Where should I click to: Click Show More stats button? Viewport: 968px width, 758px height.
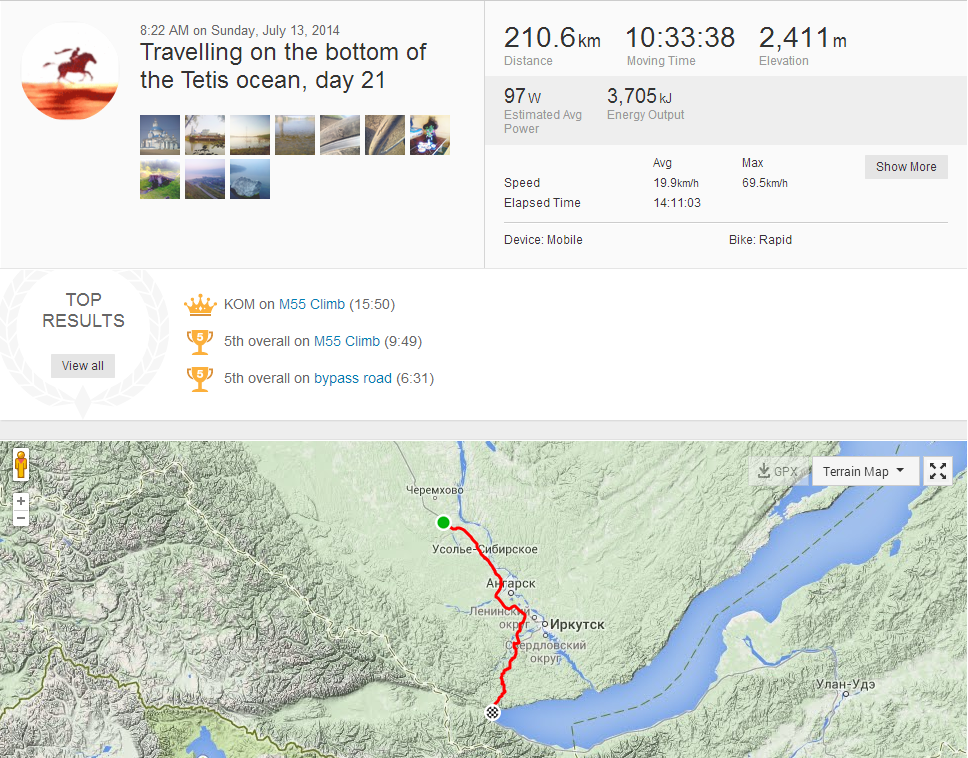(906, 167)
